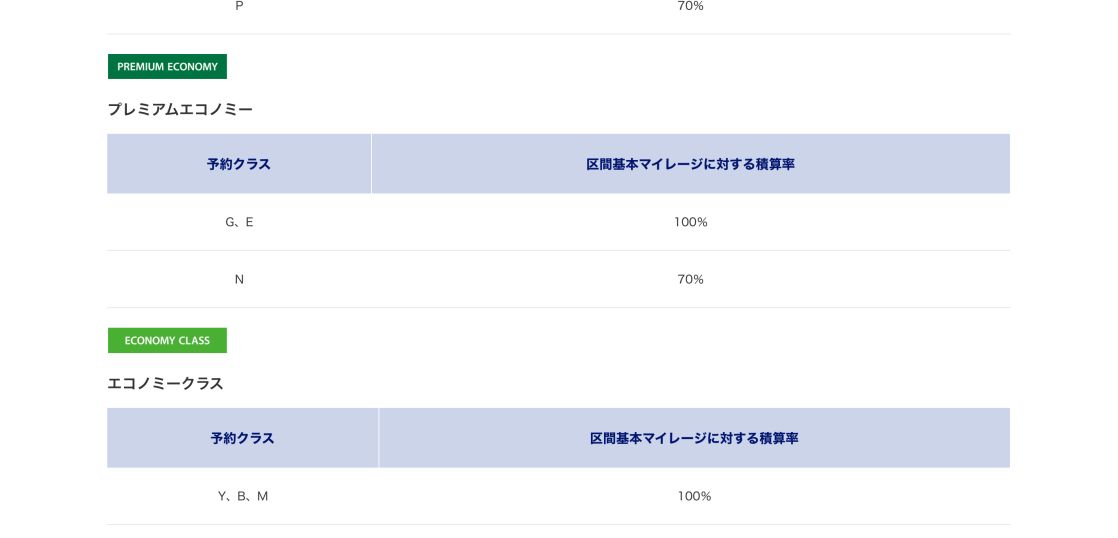
Task: Click the 100% rate beside G、E
Action: (690, 222)
